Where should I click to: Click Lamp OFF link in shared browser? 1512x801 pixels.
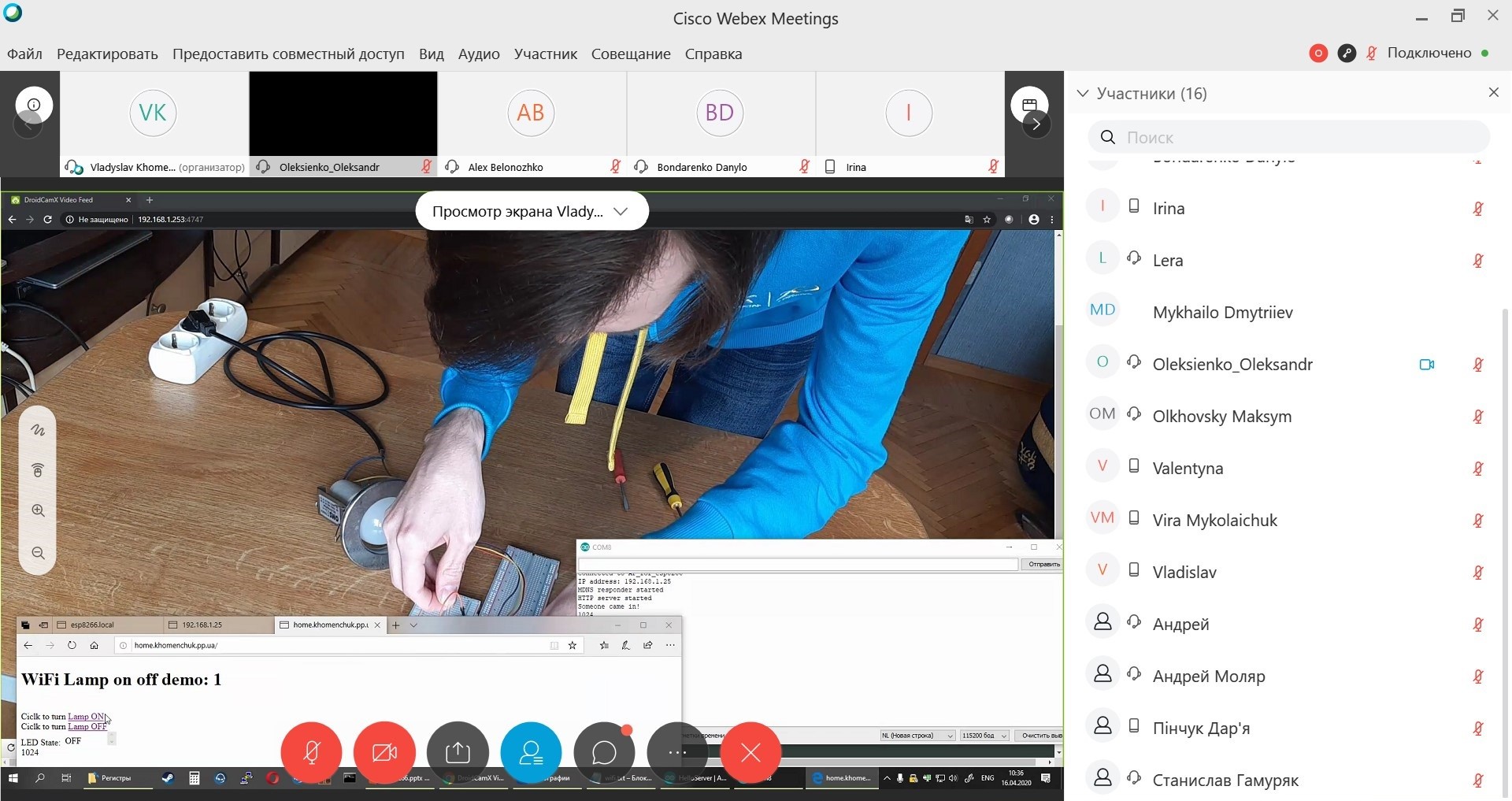point(87,726)
